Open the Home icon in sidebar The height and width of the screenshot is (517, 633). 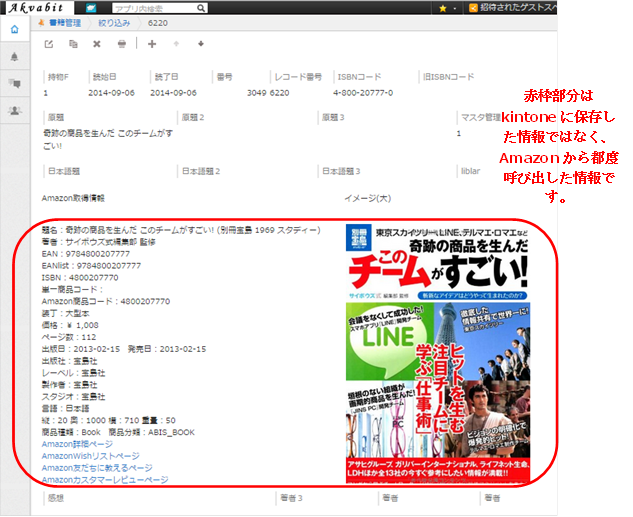click(x=15, y=29)
